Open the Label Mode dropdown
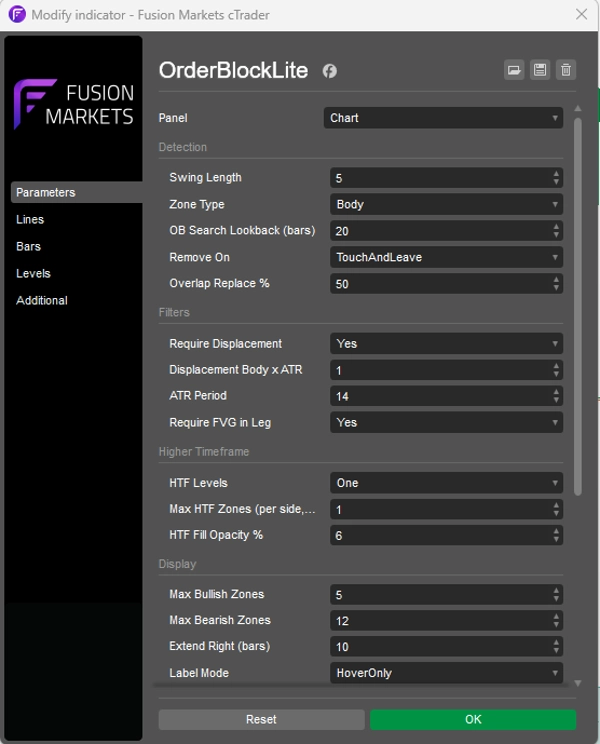Viewport: 600px width, 744px height. pos(446,673)
